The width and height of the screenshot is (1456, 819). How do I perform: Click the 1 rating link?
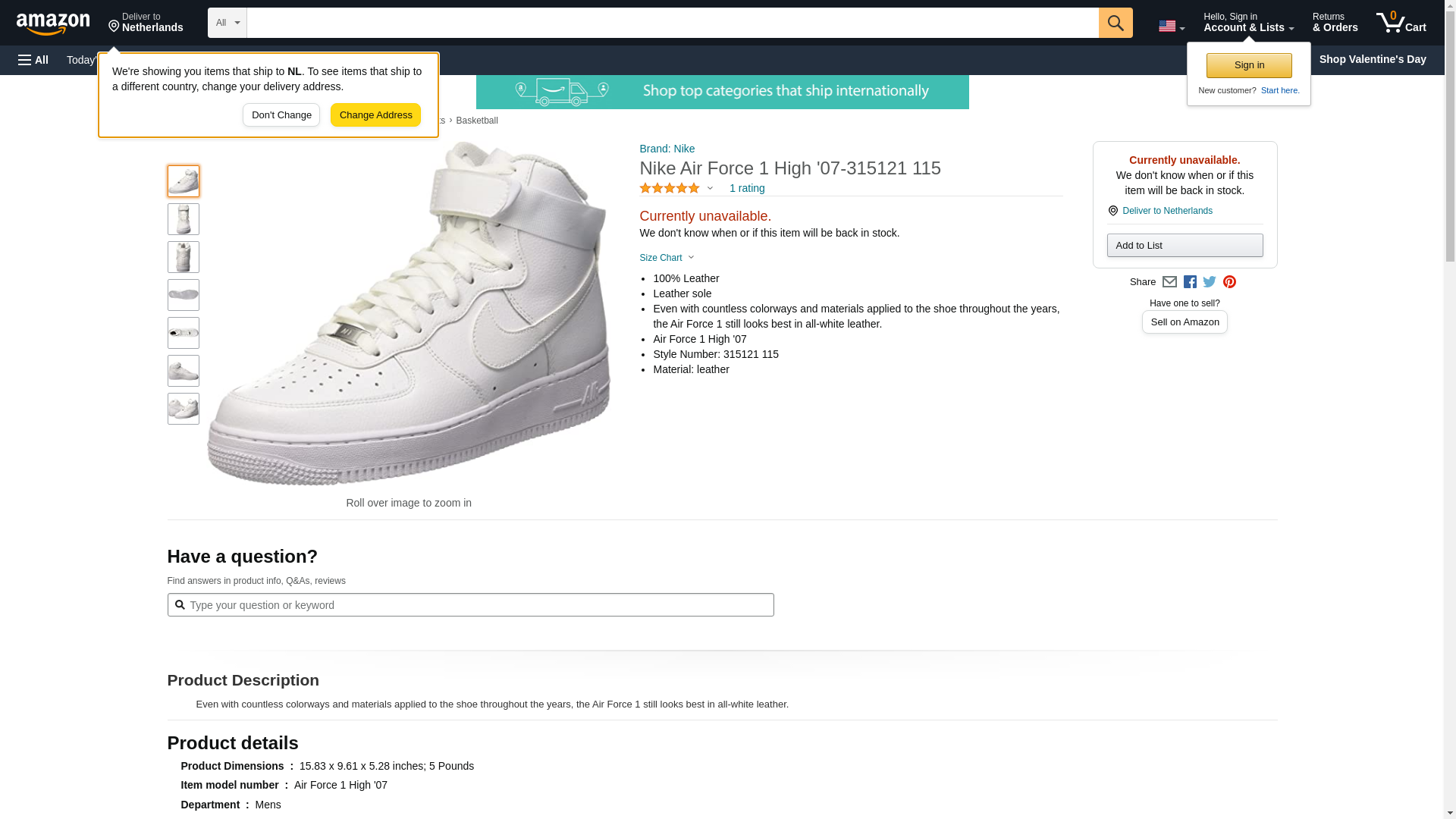coord(747,188)
